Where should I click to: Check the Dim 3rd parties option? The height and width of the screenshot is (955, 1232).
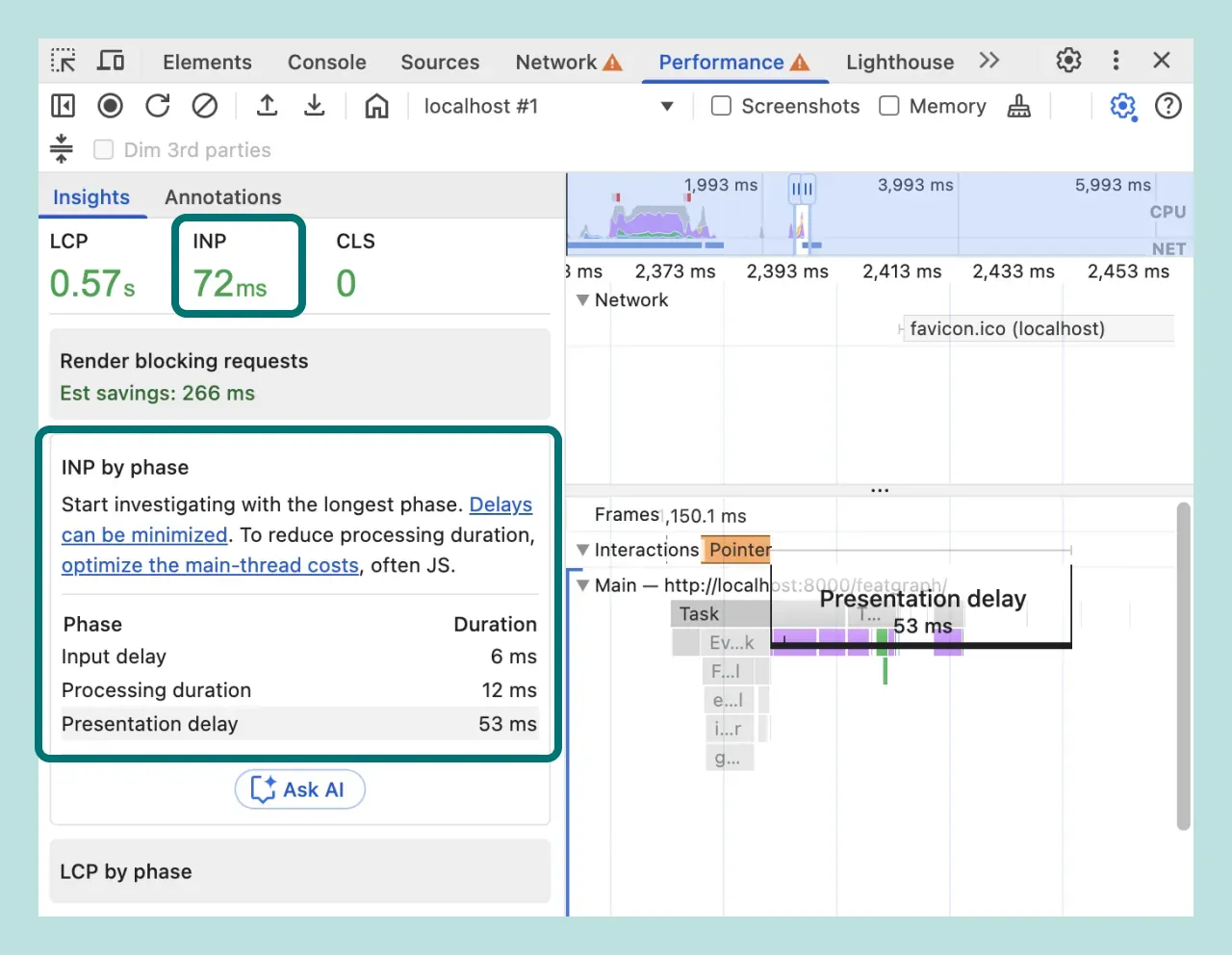pos(103,149)
